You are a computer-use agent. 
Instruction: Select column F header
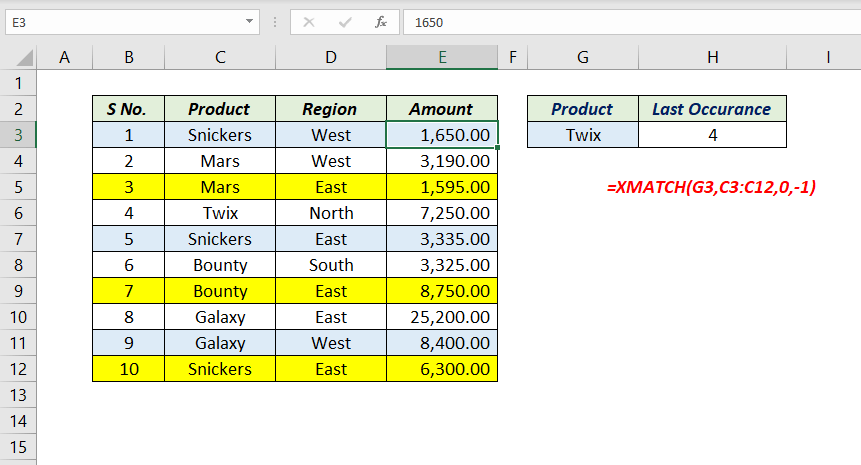tap(513, 57)
